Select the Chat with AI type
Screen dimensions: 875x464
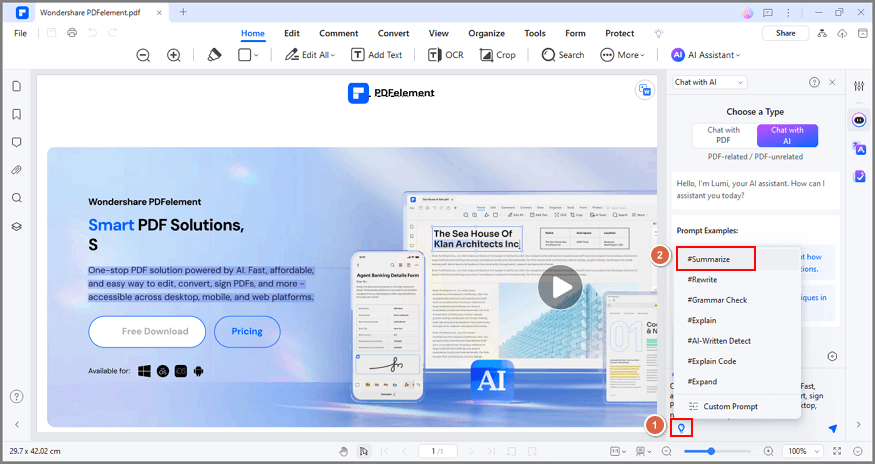[x=787, y=135]
